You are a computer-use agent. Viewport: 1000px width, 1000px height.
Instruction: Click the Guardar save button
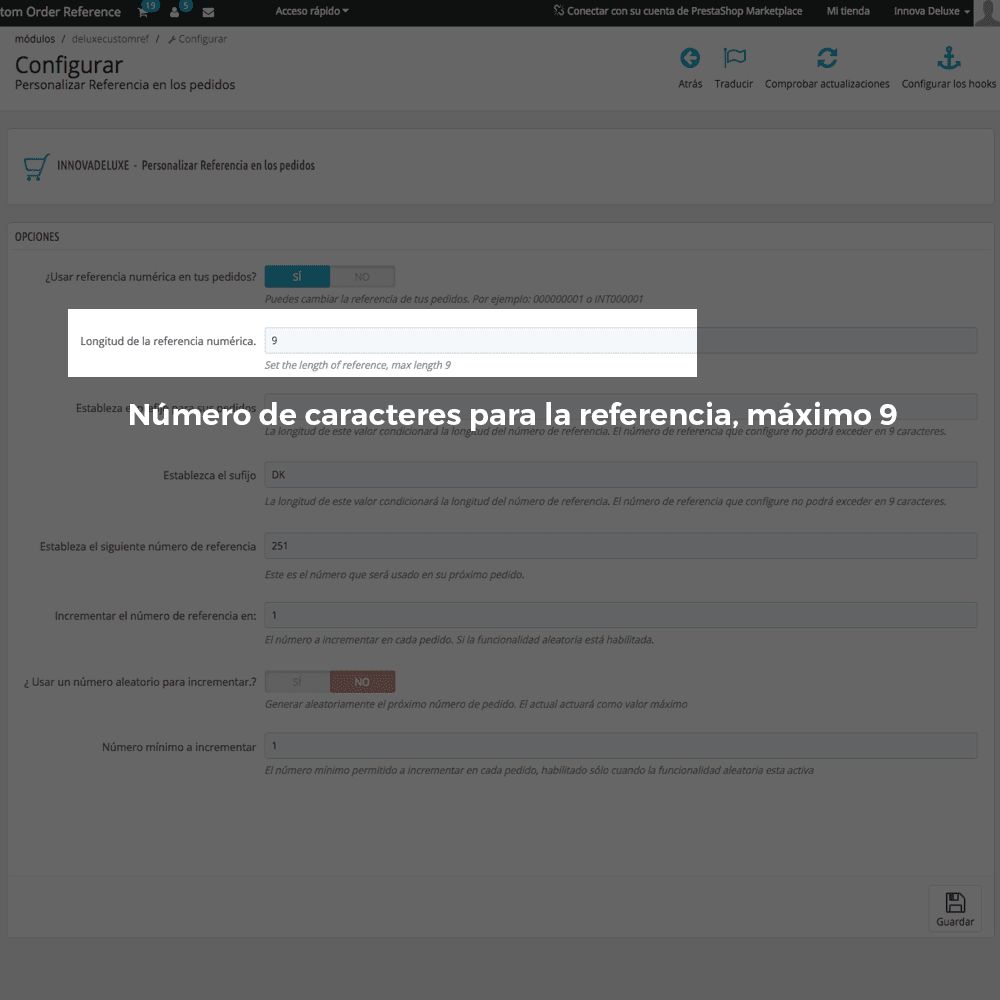point(955,909)
